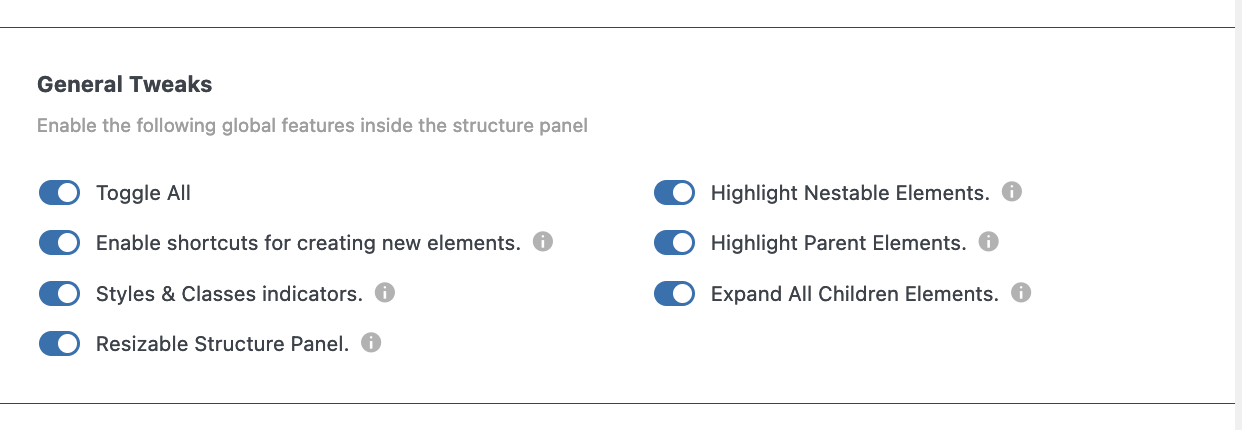The height and width of the screenshot is (430, 1242).
Task: View info icon for Highlight Nestable Elements
Action: (x=1012, y=191)
